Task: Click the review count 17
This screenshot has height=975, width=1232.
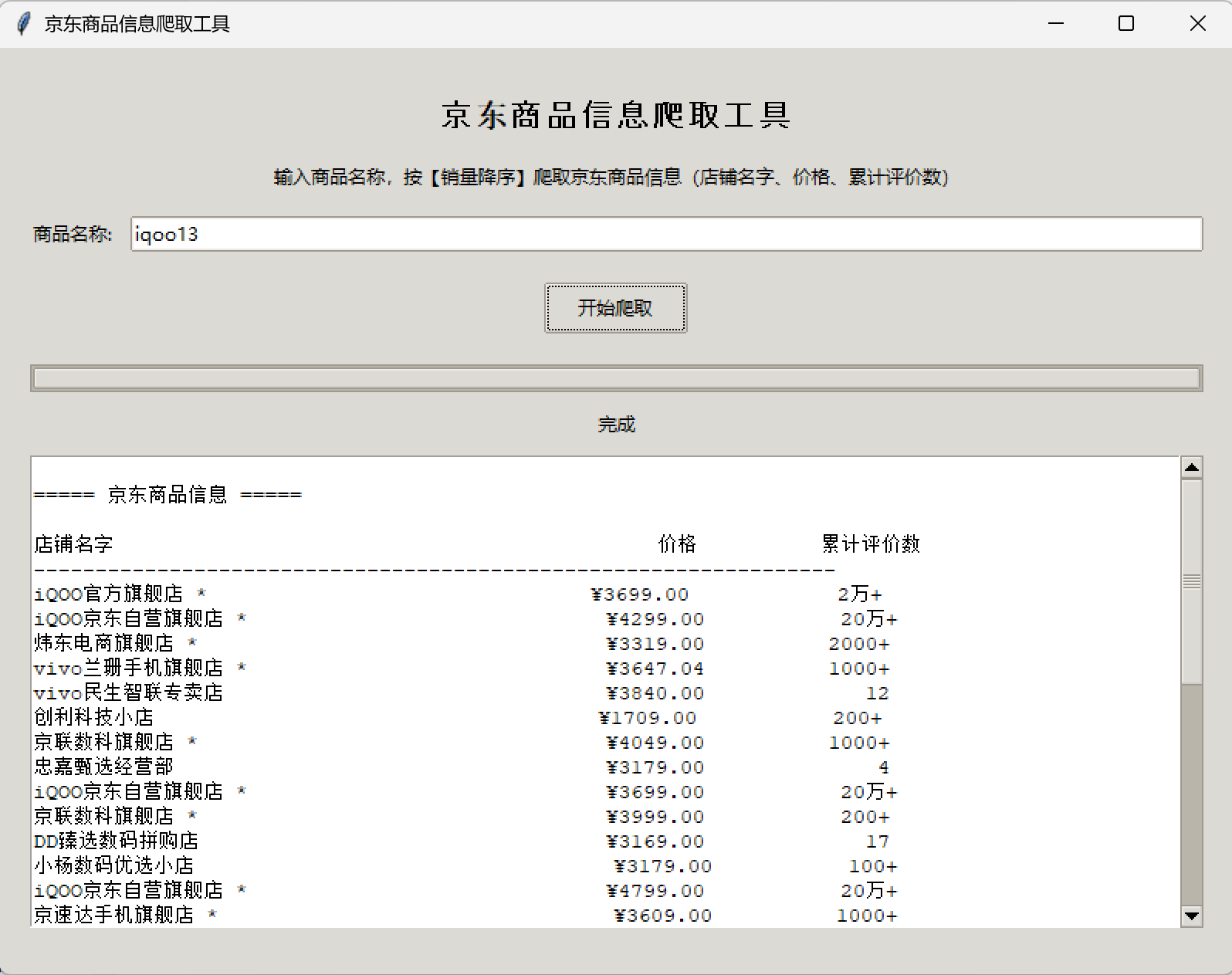Action: 878,841
